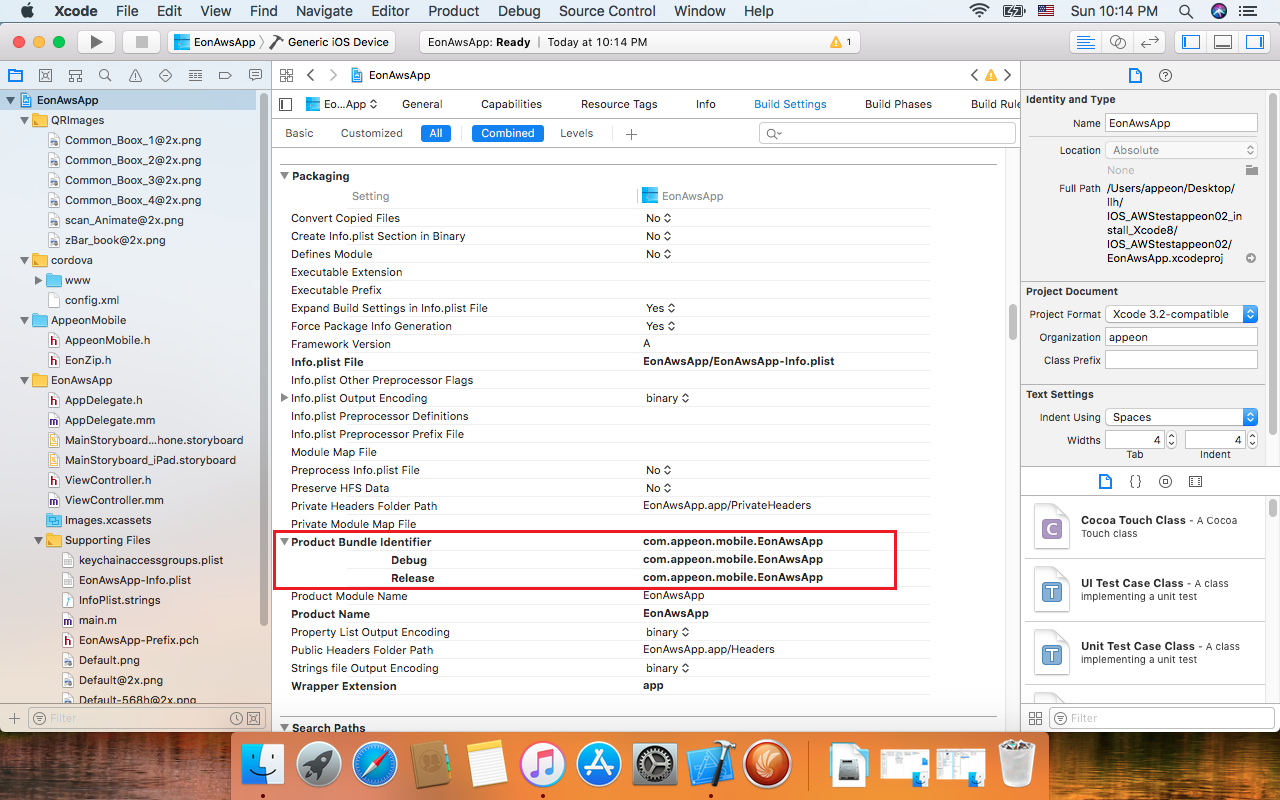Open the Test navigator
This screenshot has width=1280, height=800.
pyautogui.click(x=165, y=75)
